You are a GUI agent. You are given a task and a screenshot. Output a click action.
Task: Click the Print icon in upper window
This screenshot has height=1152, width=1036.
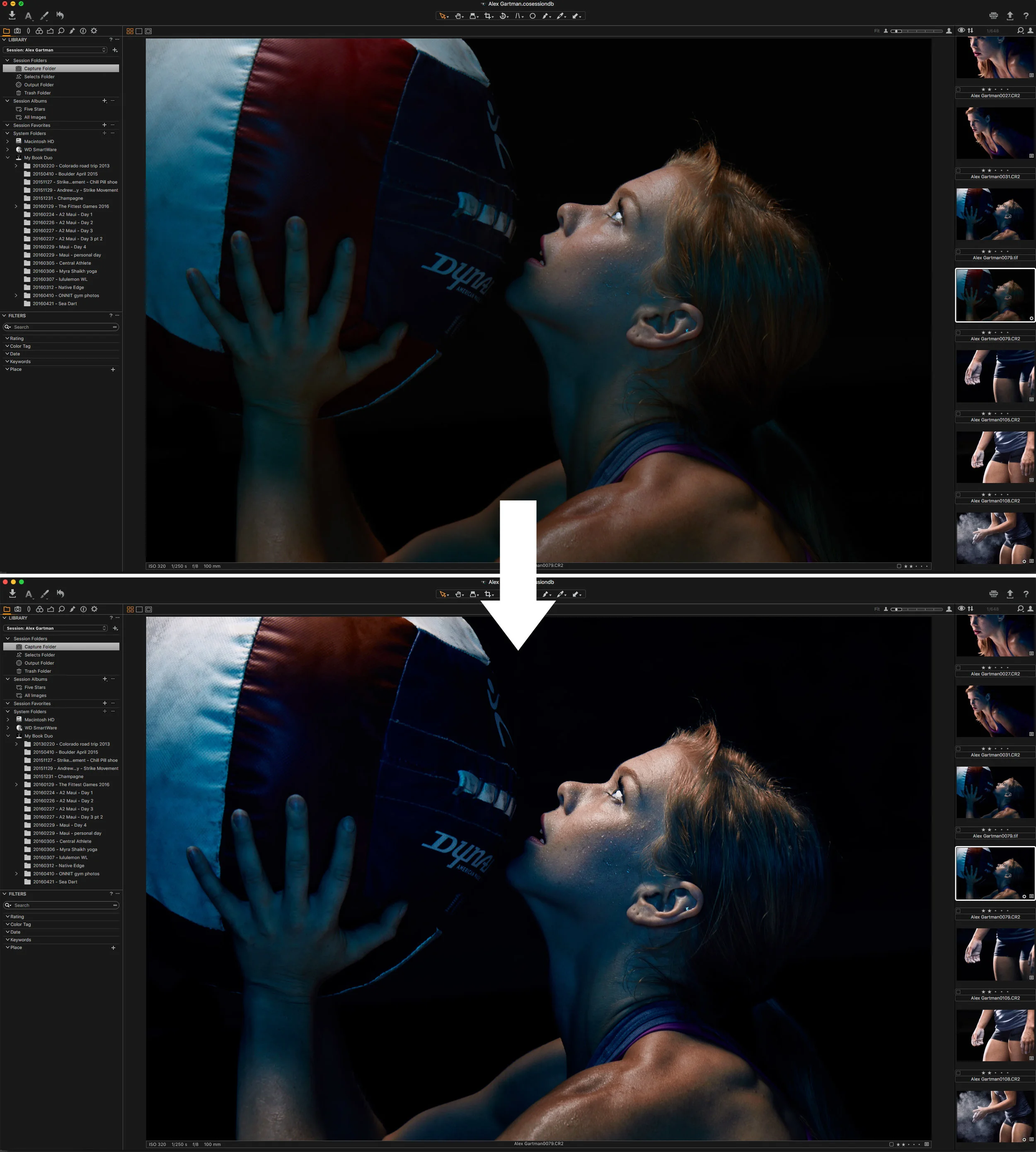(x=993, y=16)
